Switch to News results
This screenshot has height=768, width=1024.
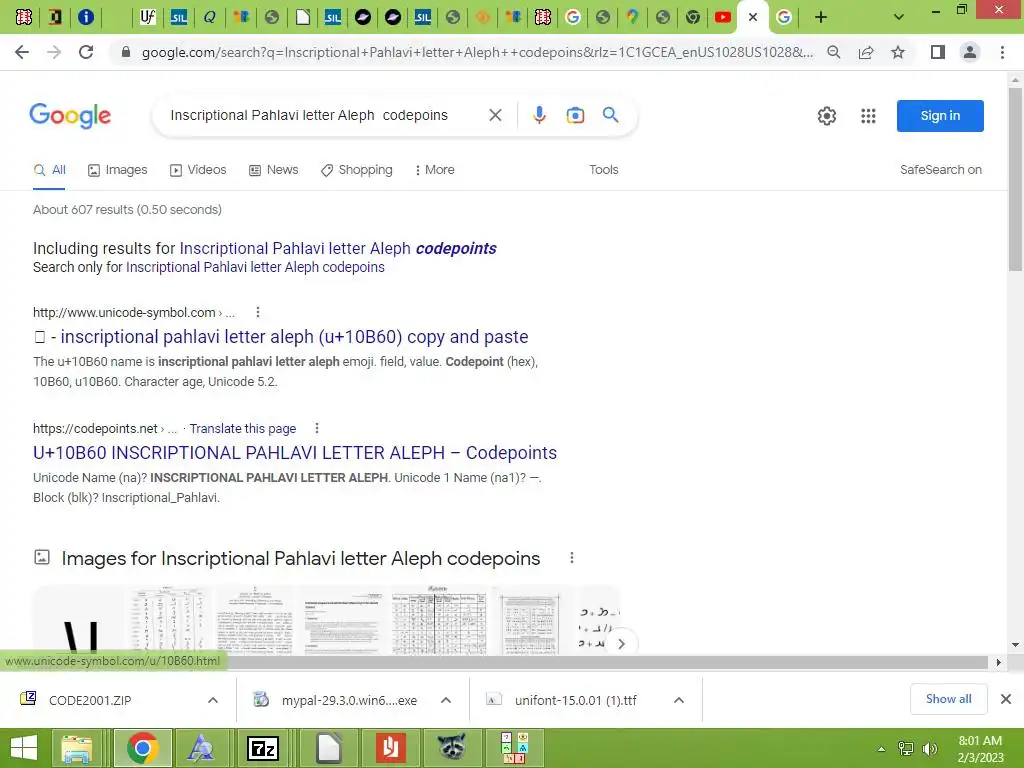coord(274,170)
